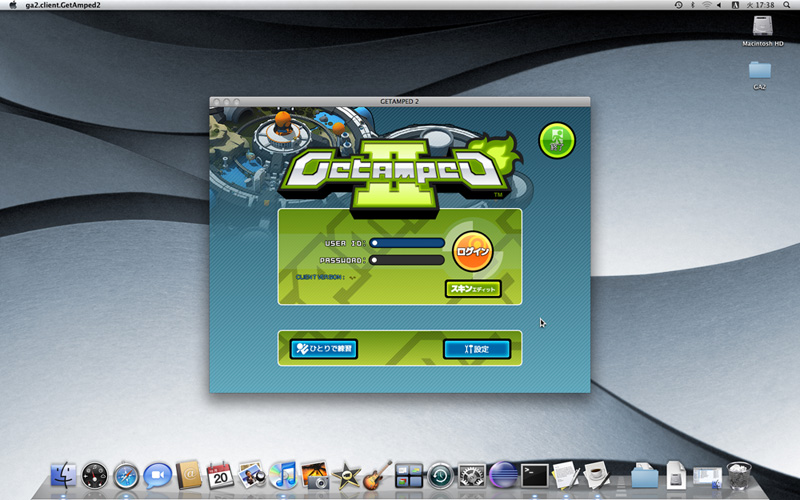Focus the PASSWORD input field

(x=407, y=260)
